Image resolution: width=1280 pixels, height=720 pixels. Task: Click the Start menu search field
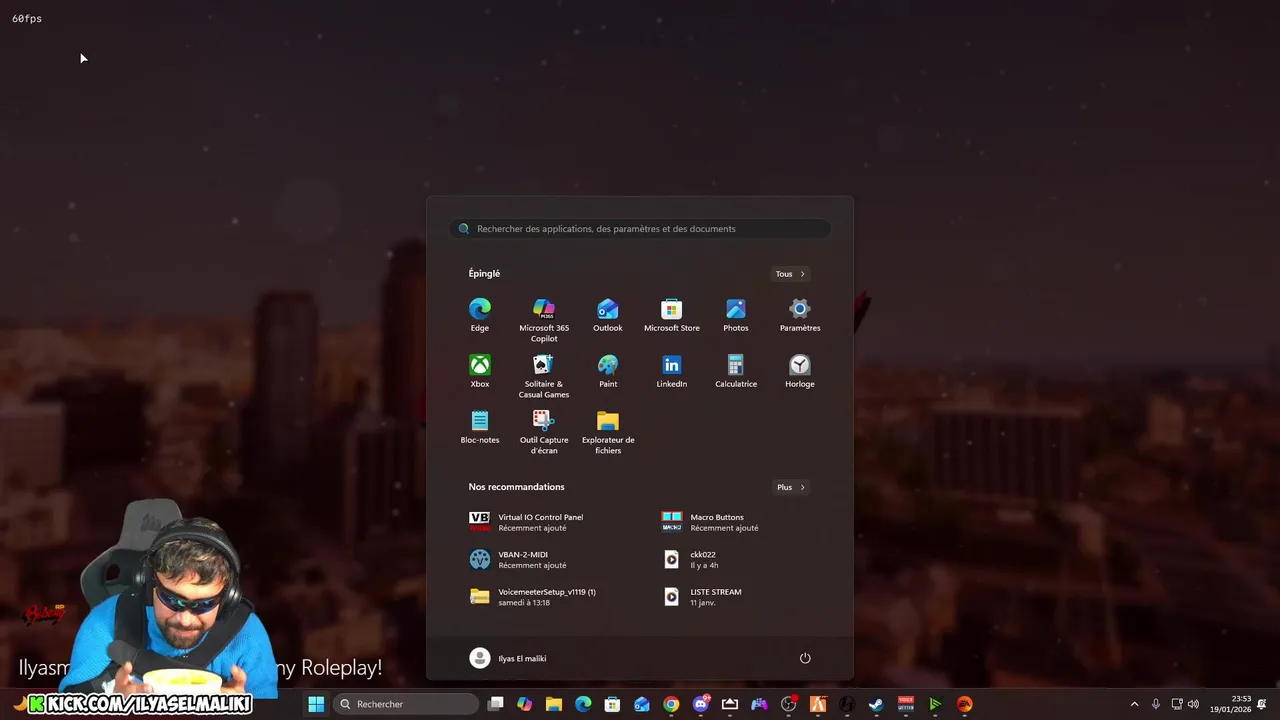pos(640,229)
